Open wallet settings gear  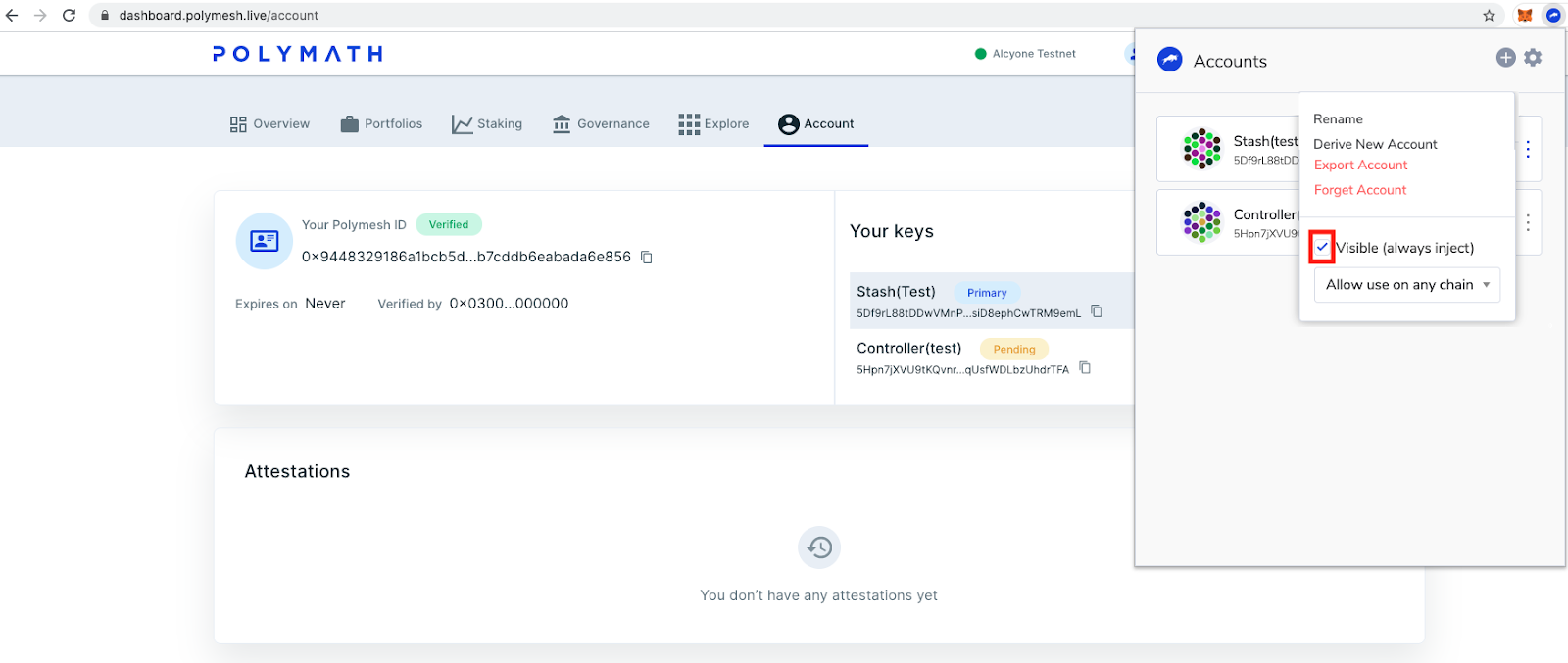coord(1533,58)
